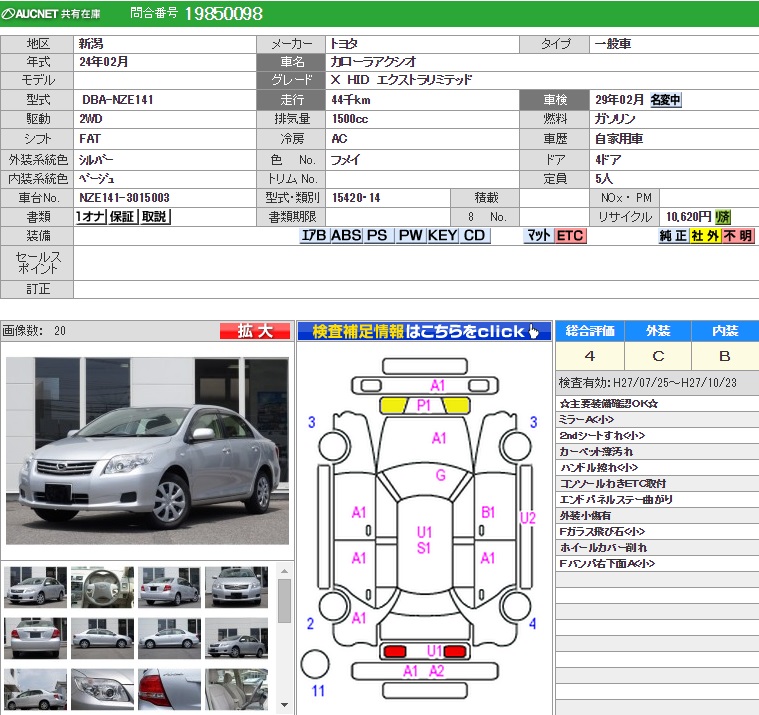Click the yellow headlight on the diagram
The height and width of the screenshot is (715, 759).
(394, 405)
